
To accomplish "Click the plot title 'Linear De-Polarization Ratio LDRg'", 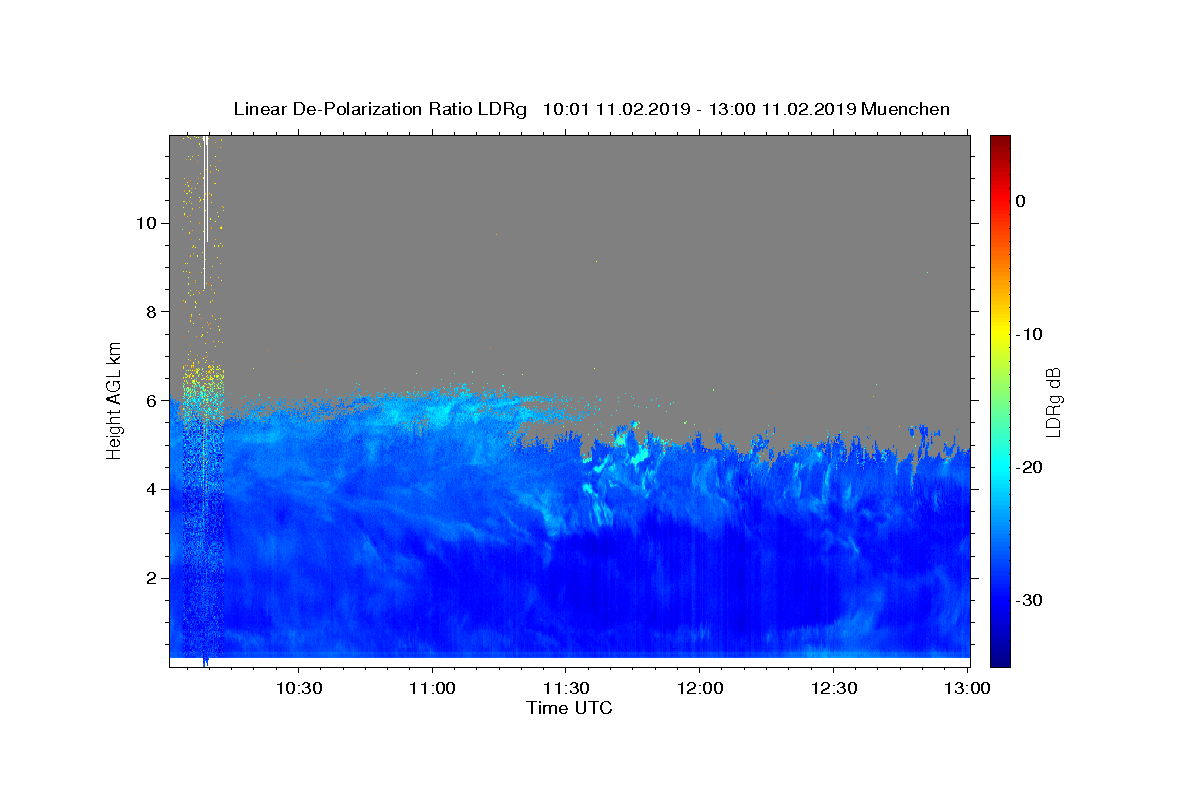I will (x=380, y=109).
